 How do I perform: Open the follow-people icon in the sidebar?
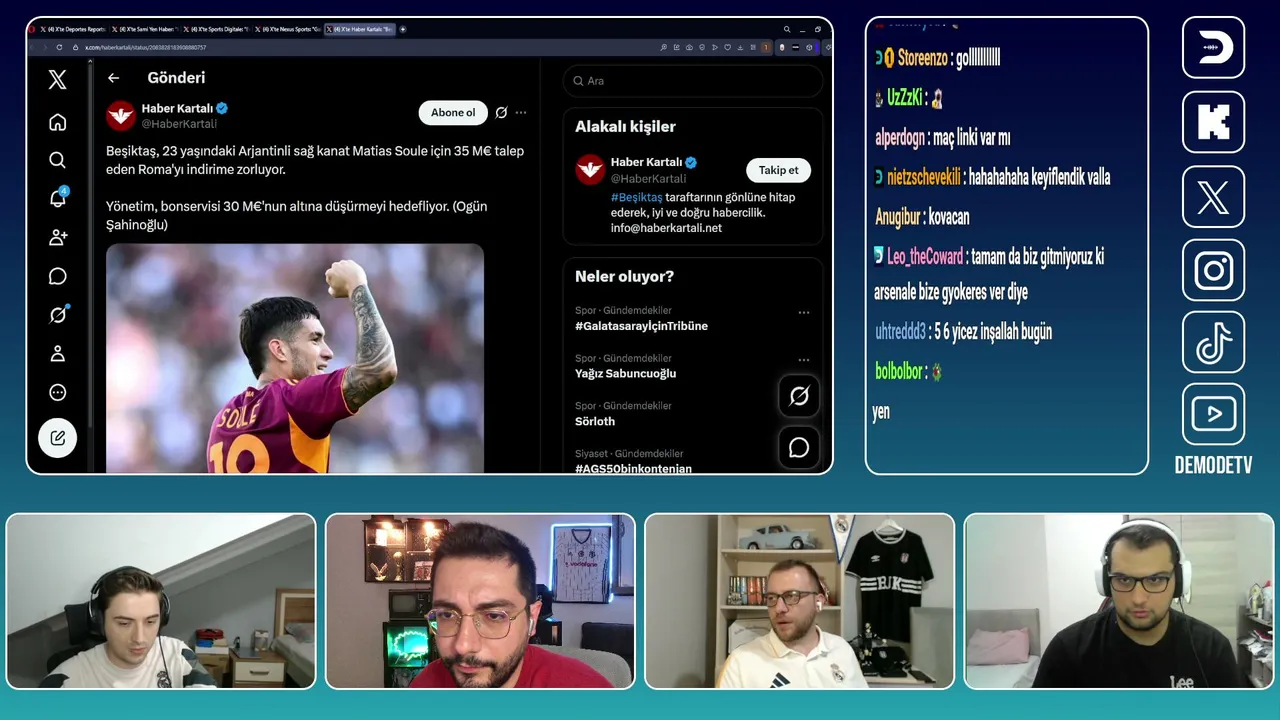click(x=57, y=237)
